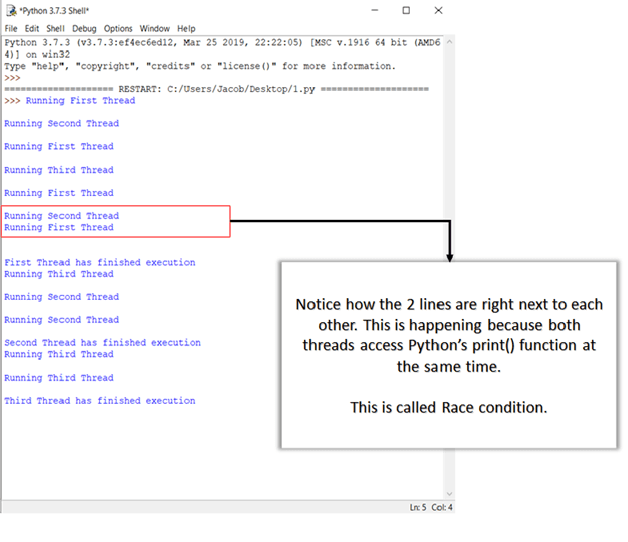
Task: Maximize the Python Shell window
Action: [406, 10]
